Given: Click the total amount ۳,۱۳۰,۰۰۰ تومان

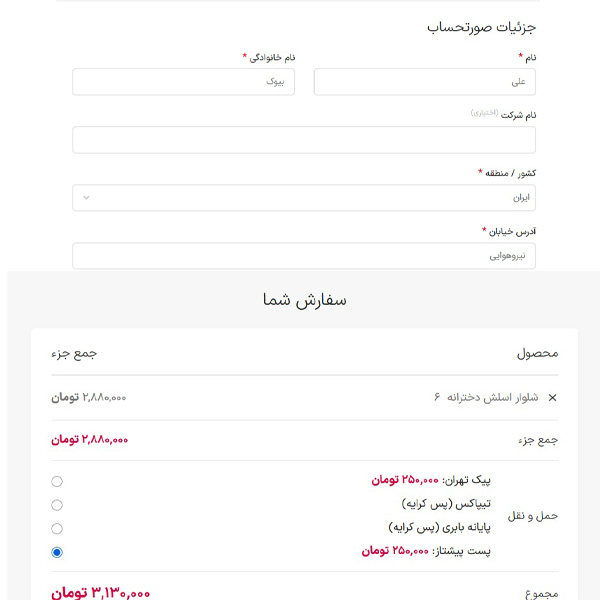Looking at the screenshot, I should 101,593.
